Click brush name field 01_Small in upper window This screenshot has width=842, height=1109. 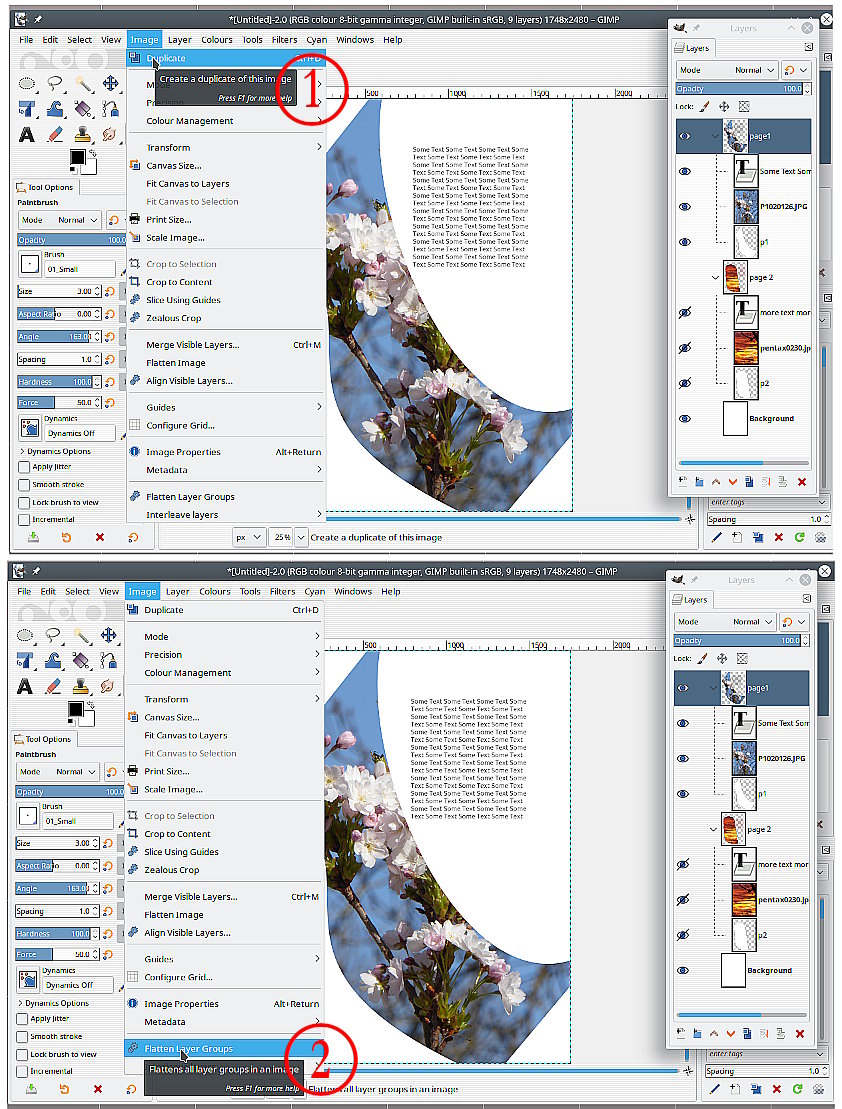80,269
